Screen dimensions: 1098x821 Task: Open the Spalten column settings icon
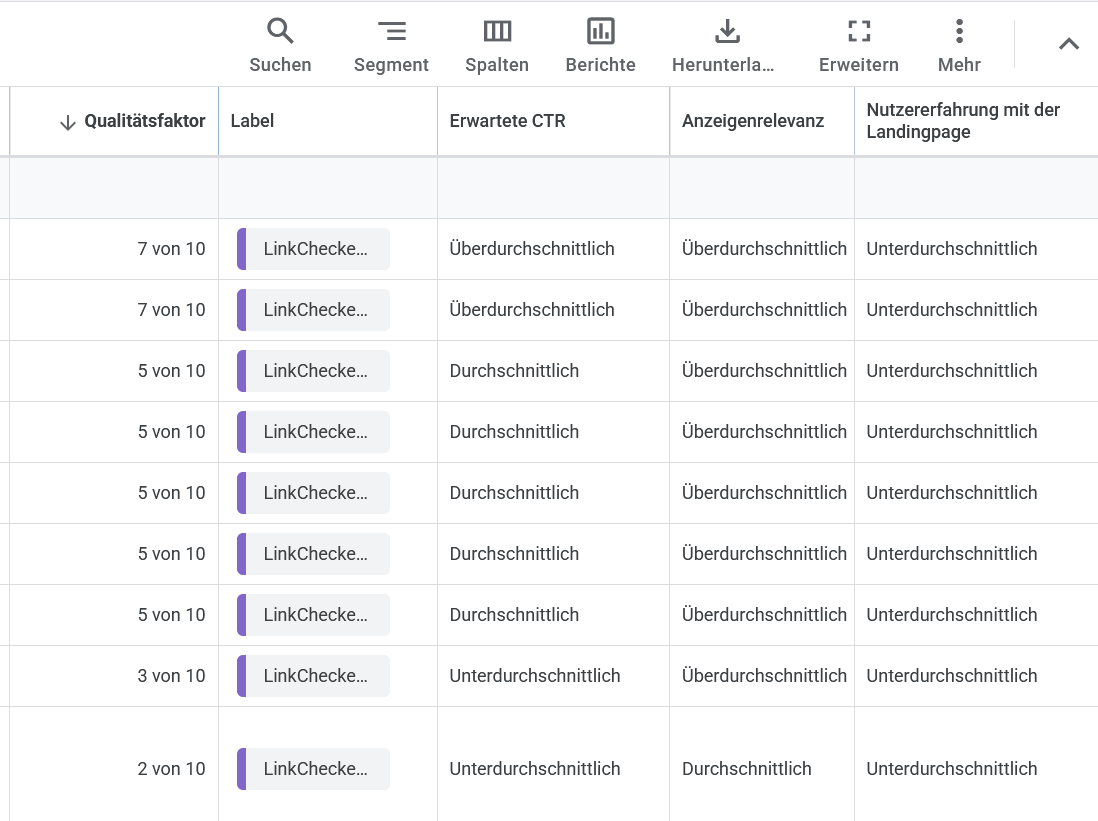(497, 31)
